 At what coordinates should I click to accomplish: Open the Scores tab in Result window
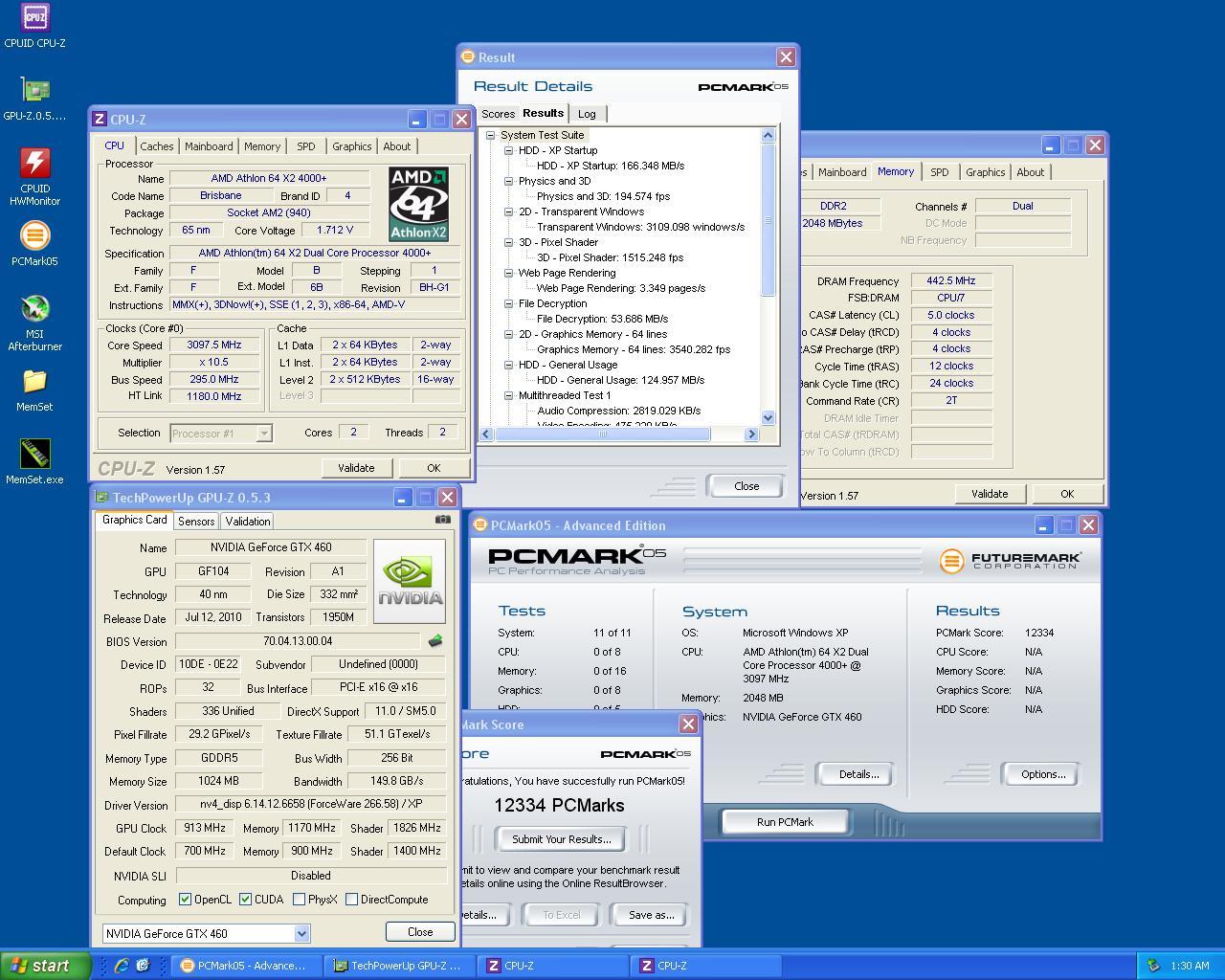498,114
